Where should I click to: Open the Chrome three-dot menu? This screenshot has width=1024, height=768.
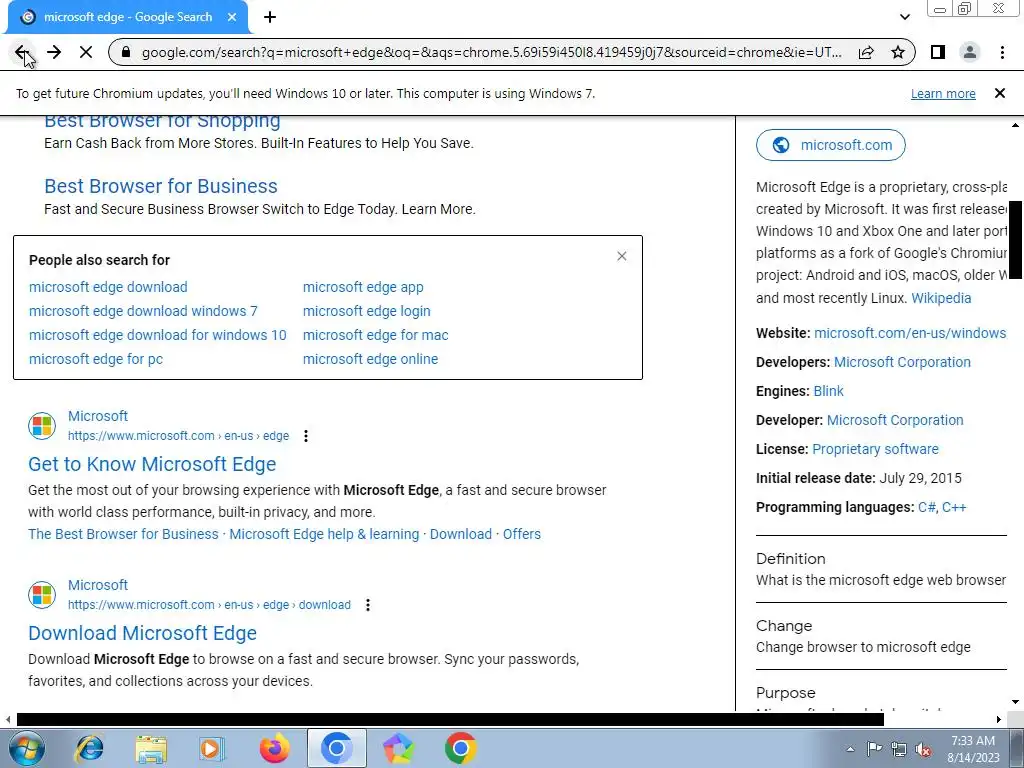(1002, 52)
